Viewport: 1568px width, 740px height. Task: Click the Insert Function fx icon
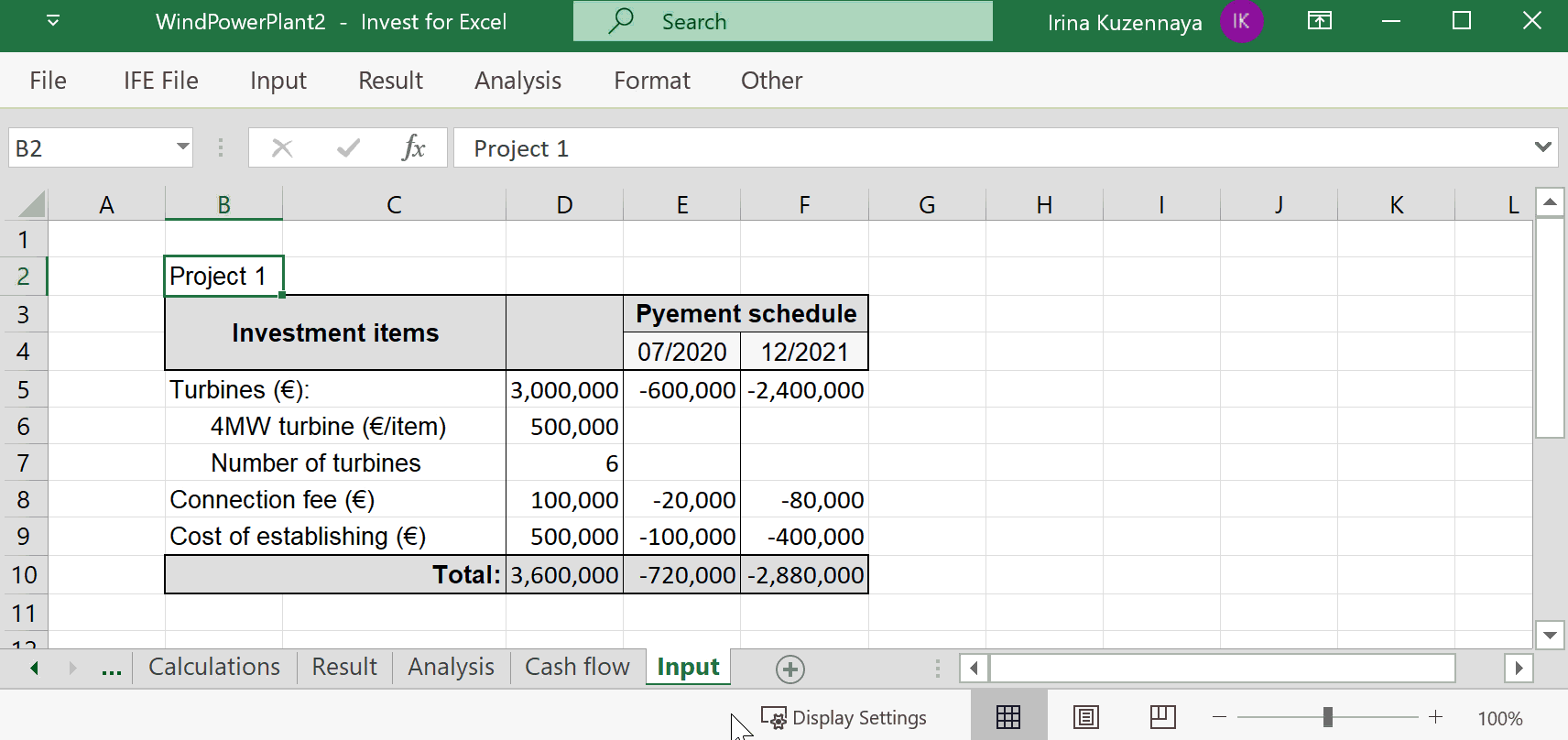pyautogui.click(x=414, y=147)
